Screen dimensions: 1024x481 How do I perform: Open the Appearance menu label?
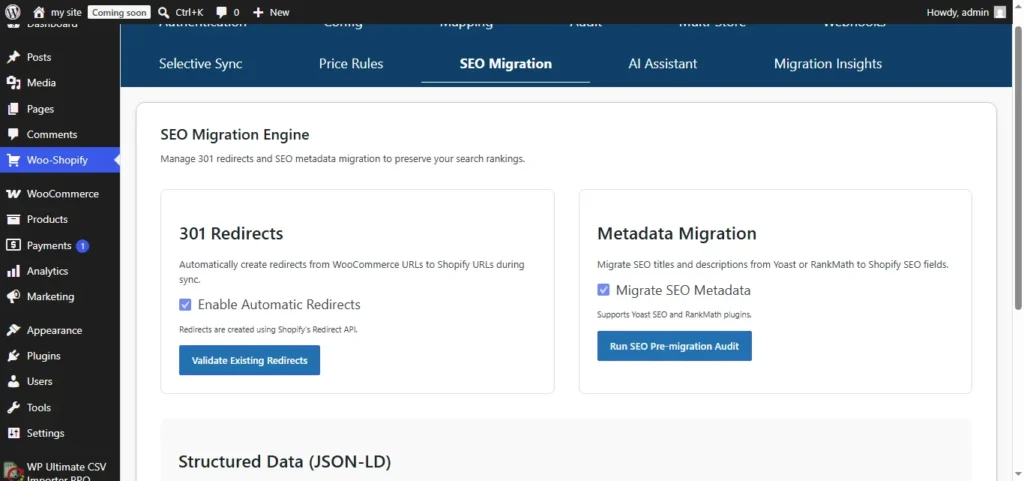tap(54, 330)
